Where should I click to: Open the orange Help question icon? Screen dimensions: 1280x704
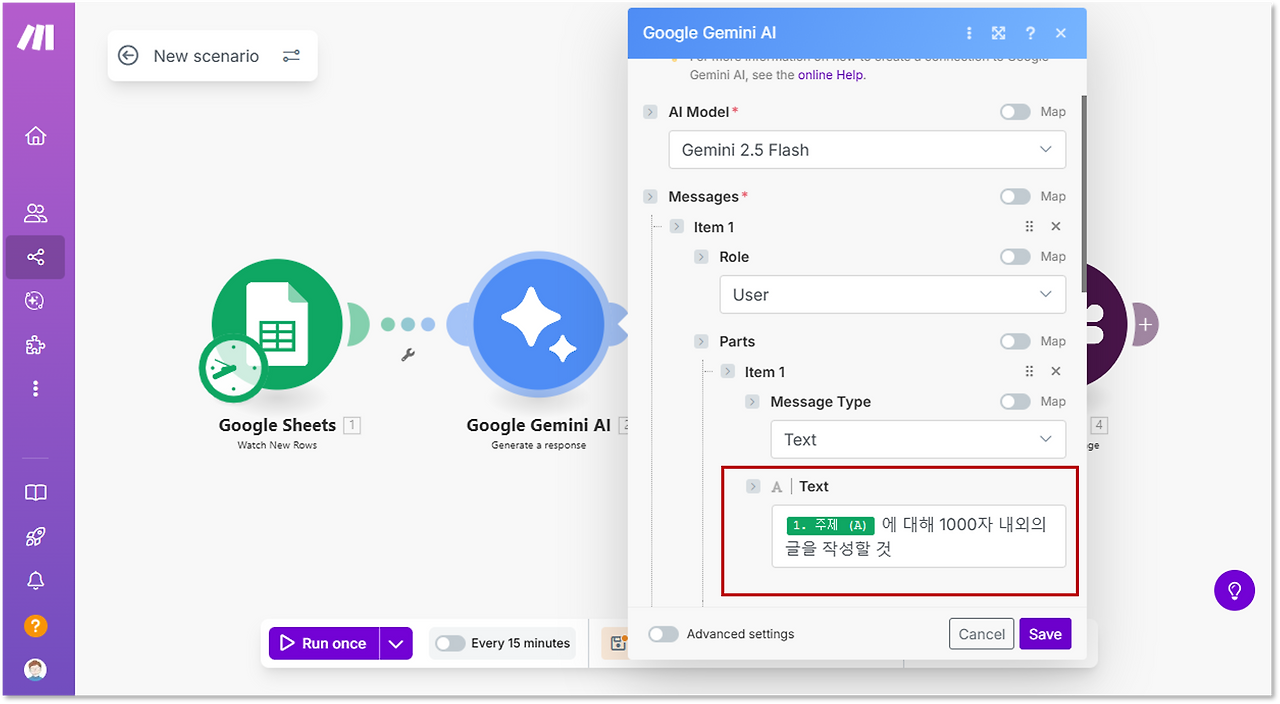point(36,626)
